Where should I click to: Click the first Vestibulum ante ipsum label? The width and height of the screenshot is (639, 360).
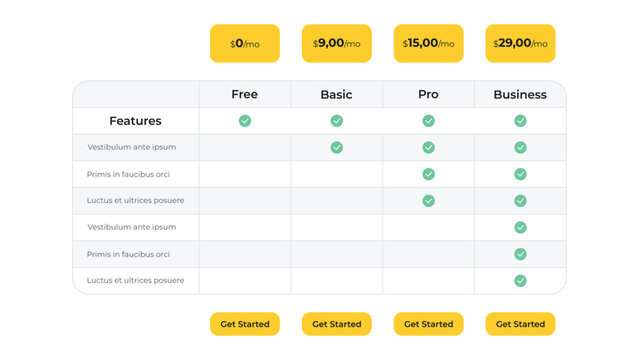tap(132, 147)
